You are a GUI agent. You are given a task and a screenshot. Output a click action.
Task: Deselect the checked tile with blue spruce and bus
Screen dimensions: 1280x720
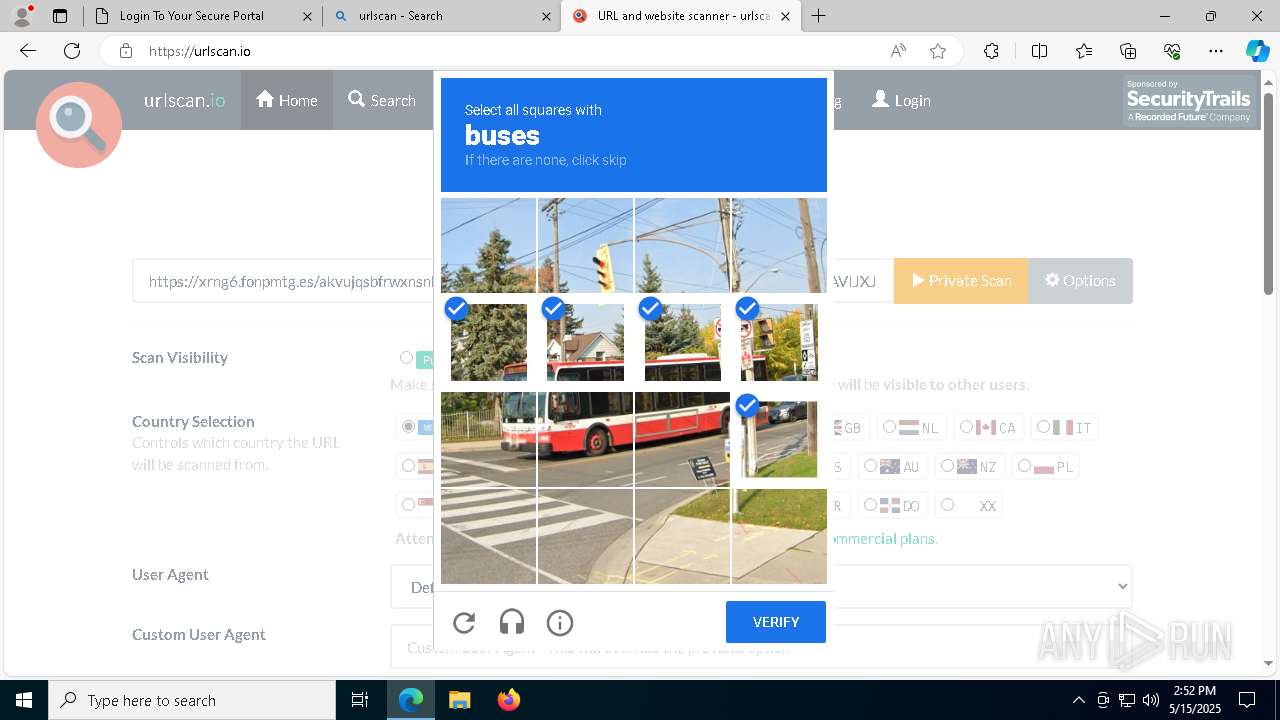point(683,342)
